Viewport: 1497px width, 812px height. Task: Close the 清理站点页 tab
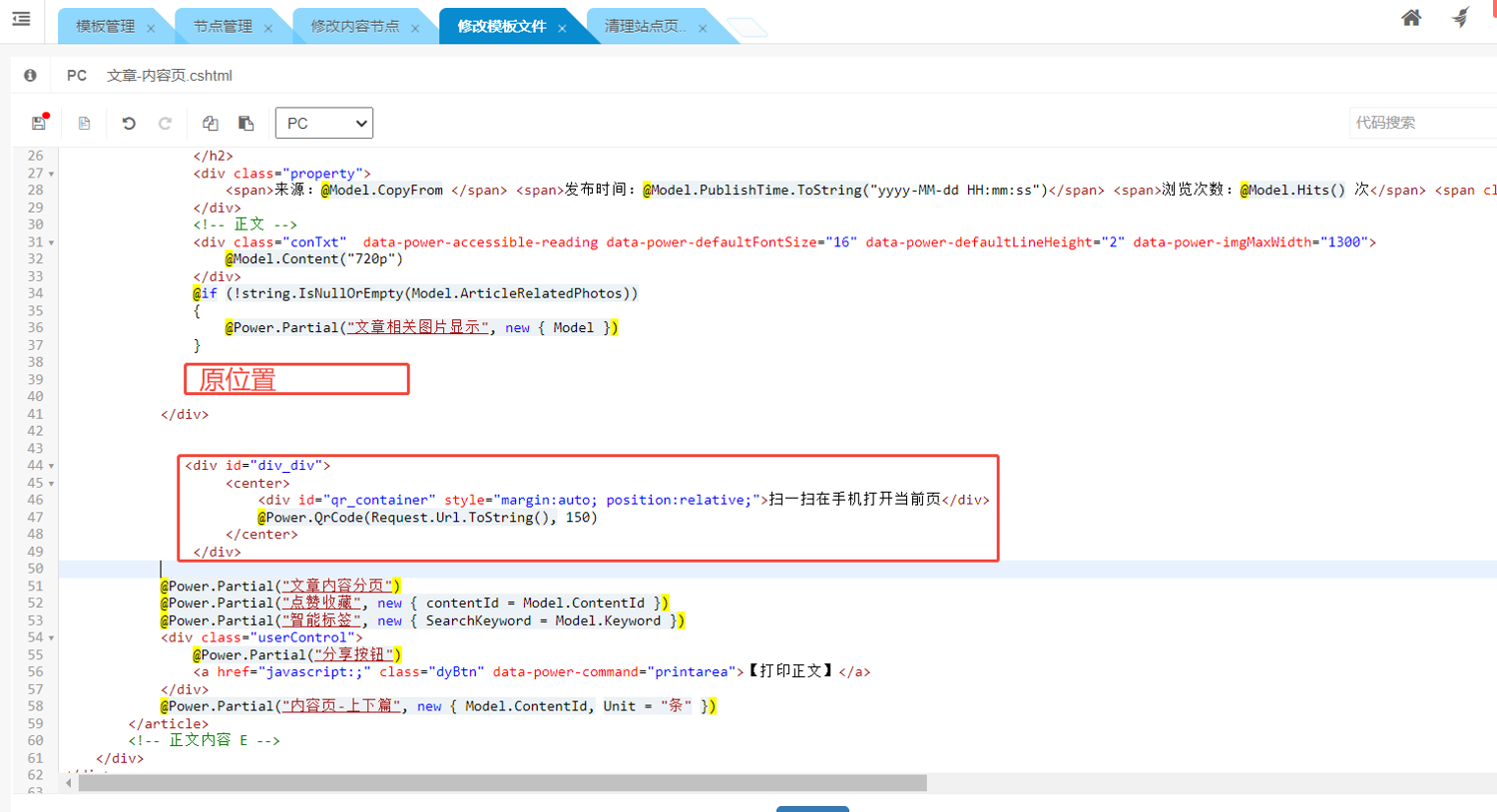tap(703, 28)
